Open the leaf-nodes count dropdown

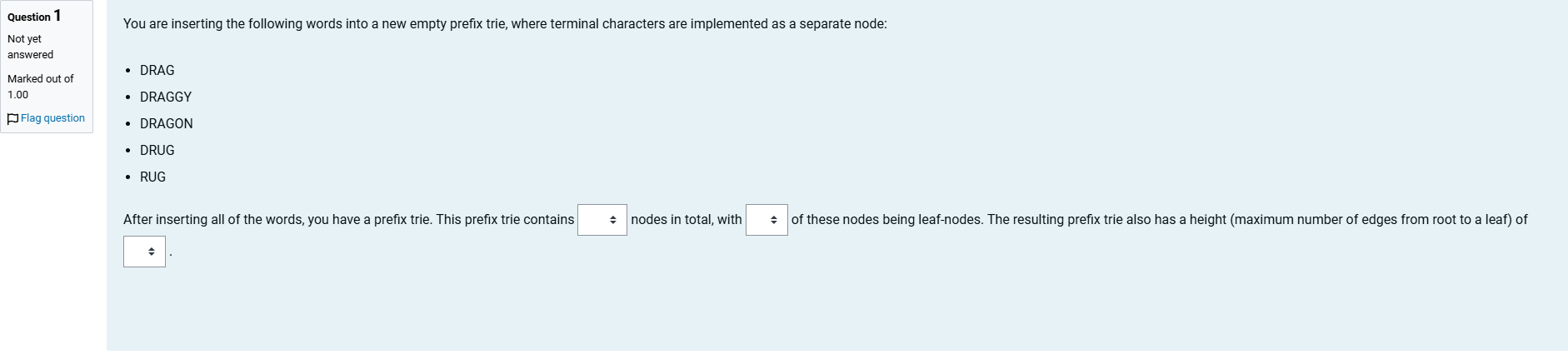[767, 220]
